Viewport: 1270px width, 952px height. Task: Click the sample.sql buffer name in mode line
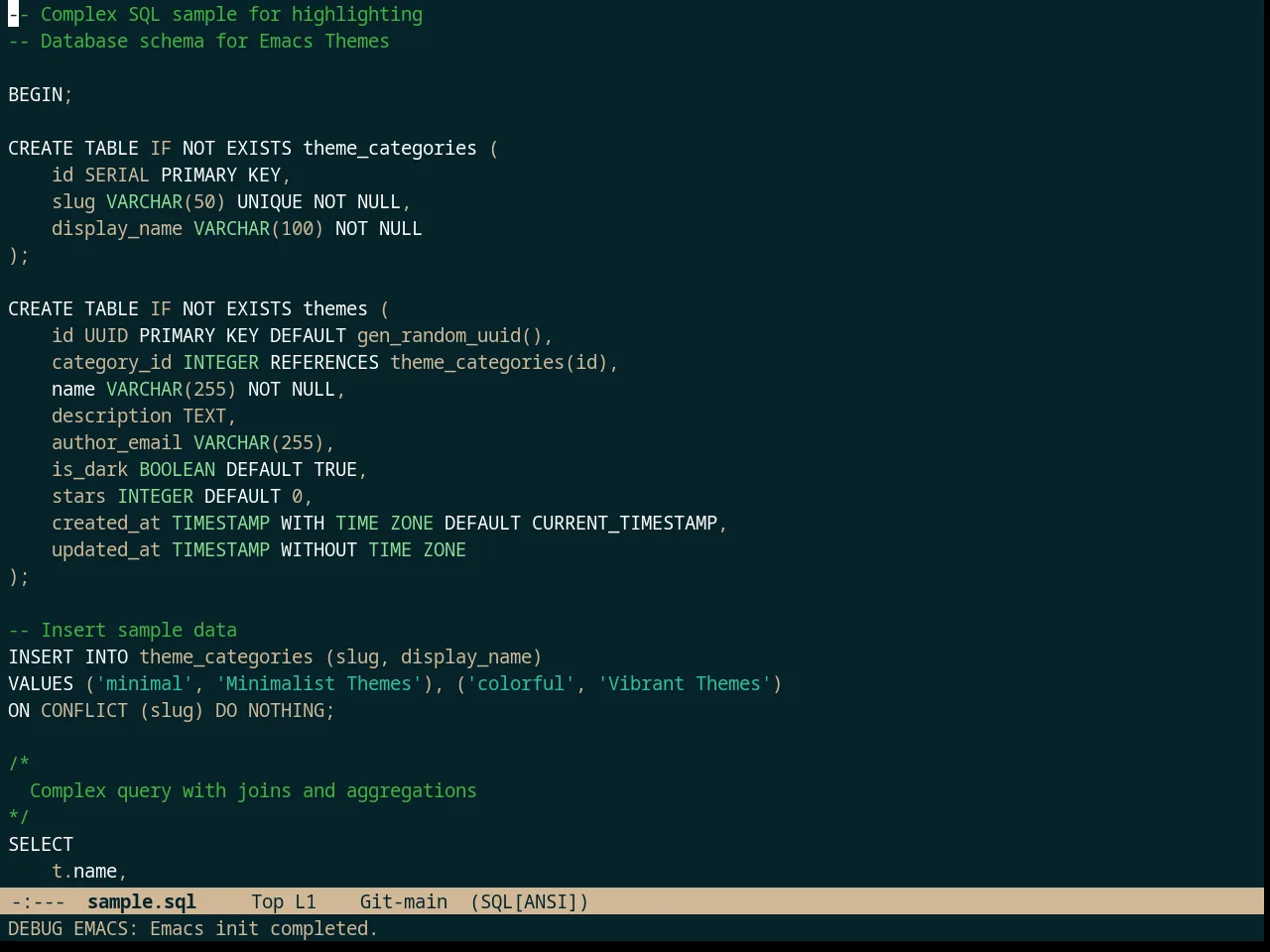point(142,901)
